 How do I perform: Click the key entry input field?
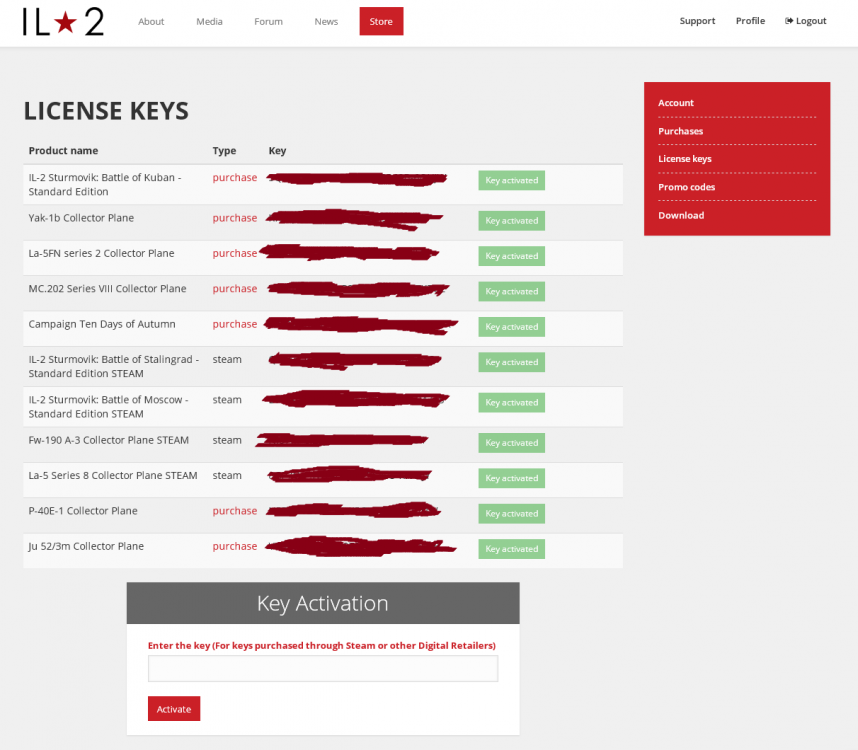click(x=322, y=668)
